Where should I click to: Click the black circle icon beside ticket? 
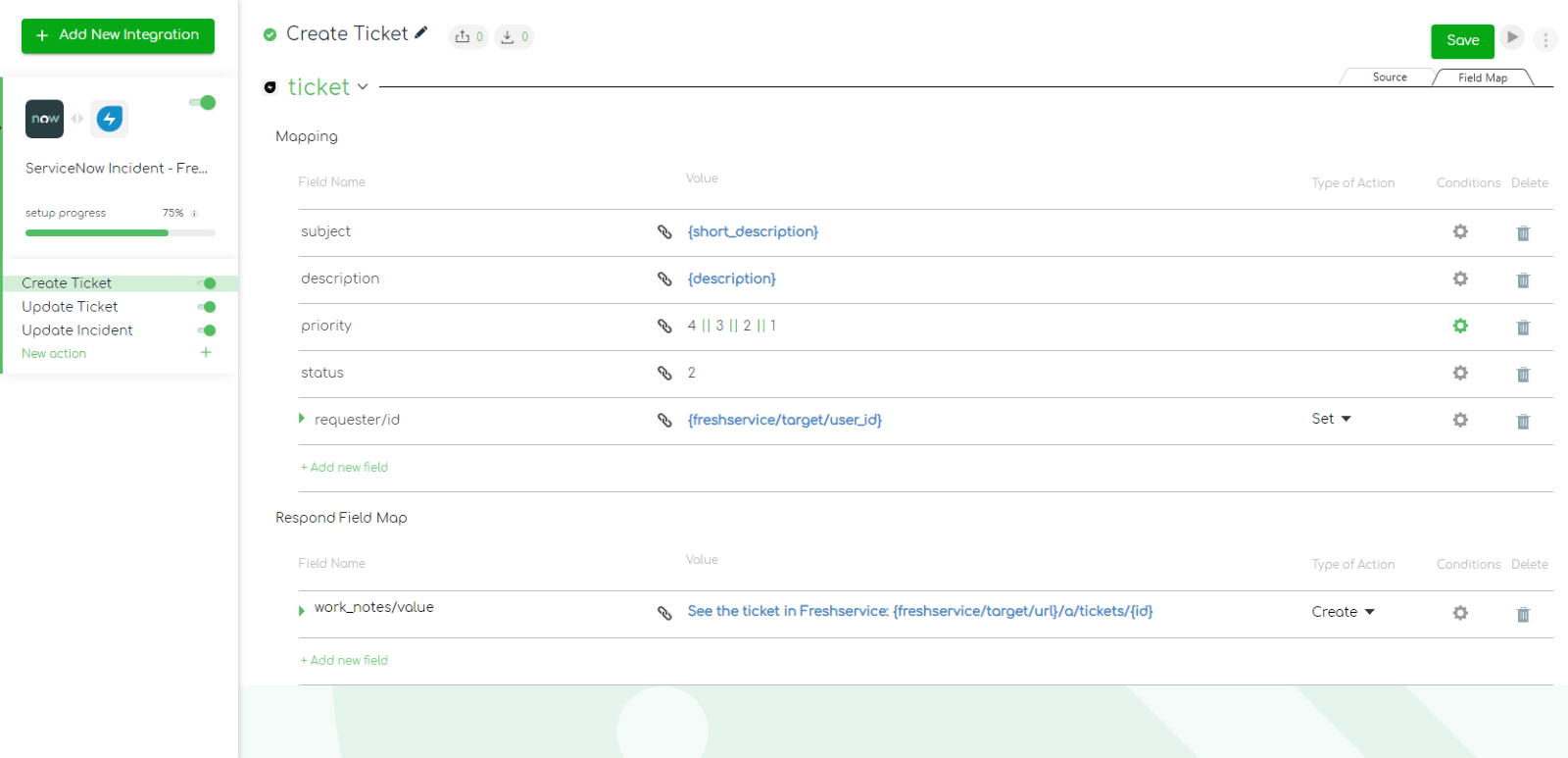tap(270, 87)
